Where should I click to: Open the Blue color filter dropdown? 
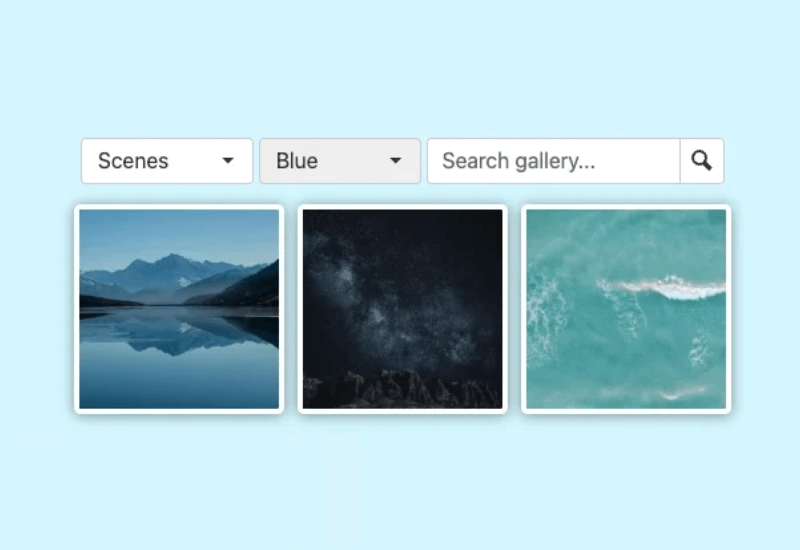click(x=340, y=161)
